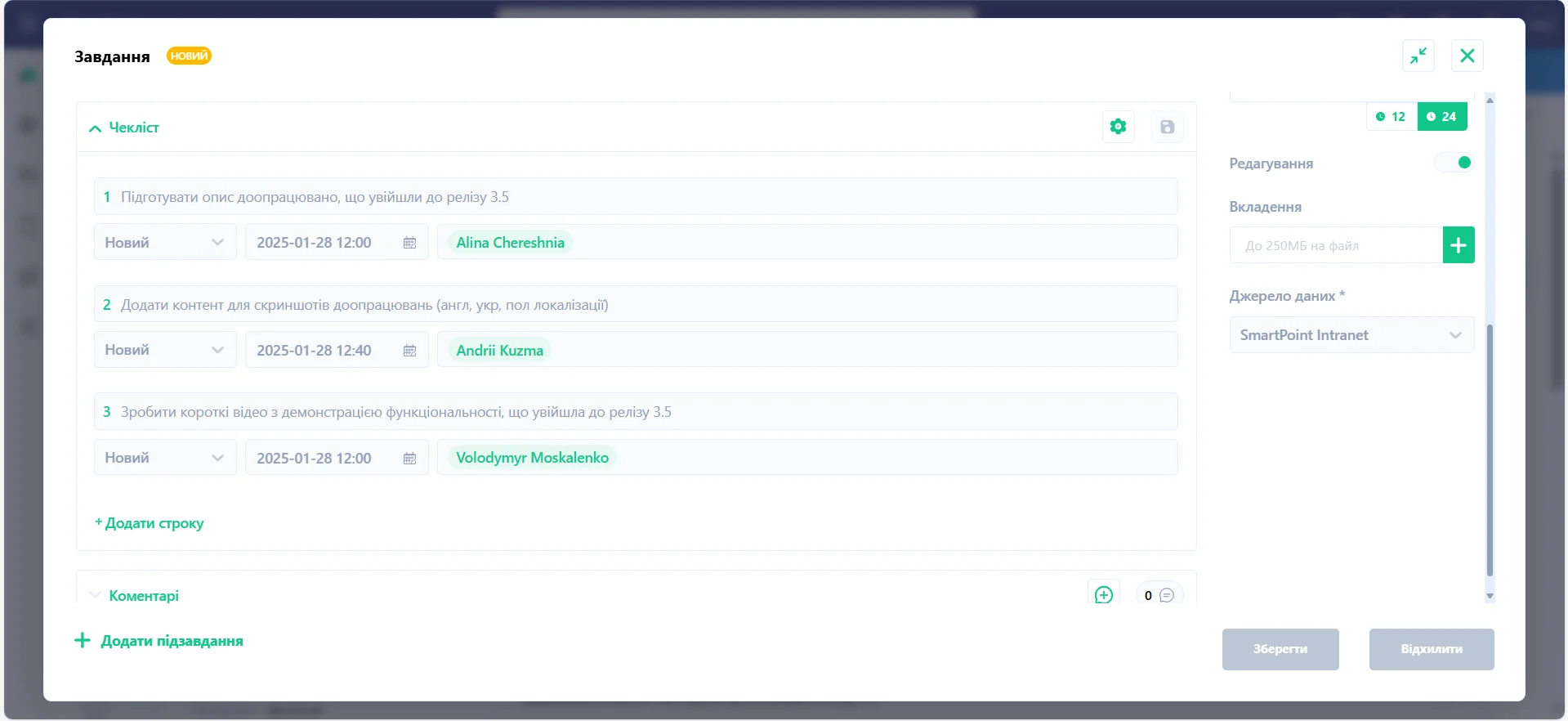Image resolution: width=1568 pixels, height=721 pixels.
Task: Add attachment with green plus button
Action: pyautogui.click(x=1459, y=245)
